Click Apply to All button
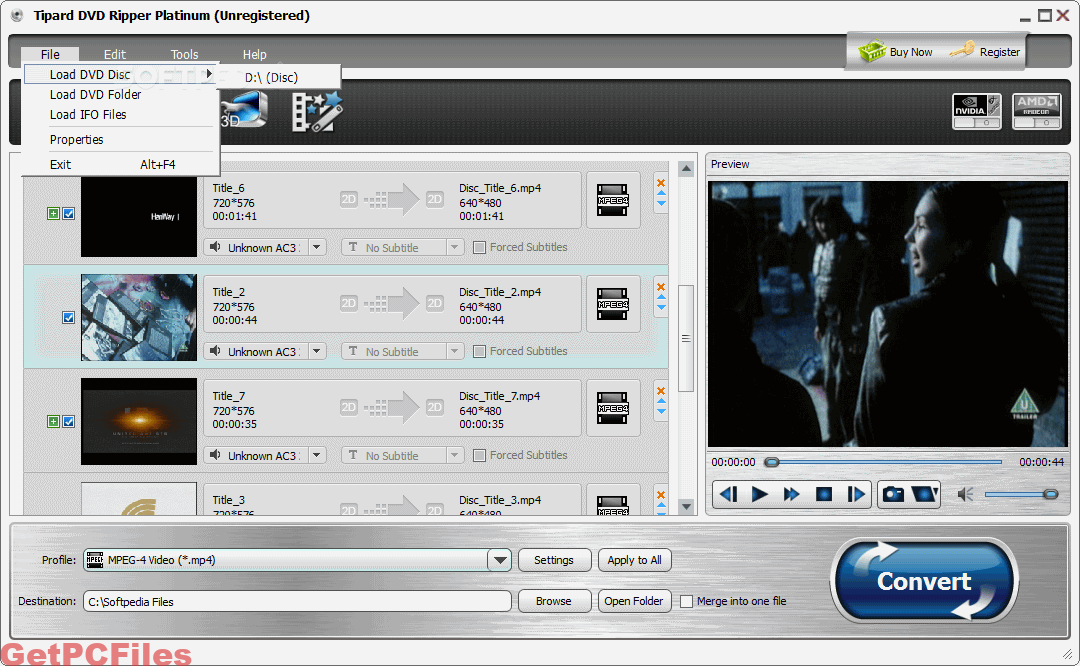 634,560
